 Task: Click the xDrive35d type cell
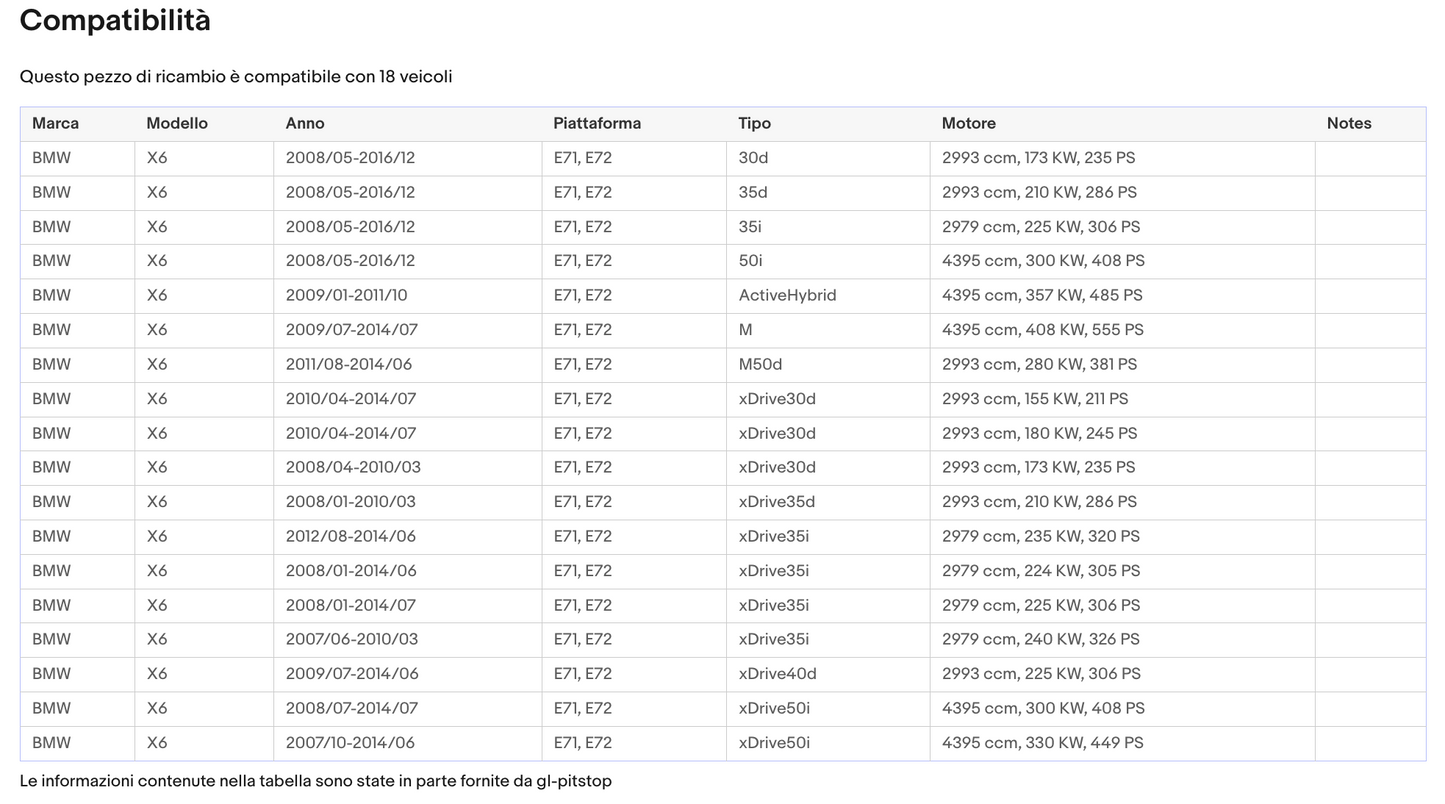[x=777, y=502]
